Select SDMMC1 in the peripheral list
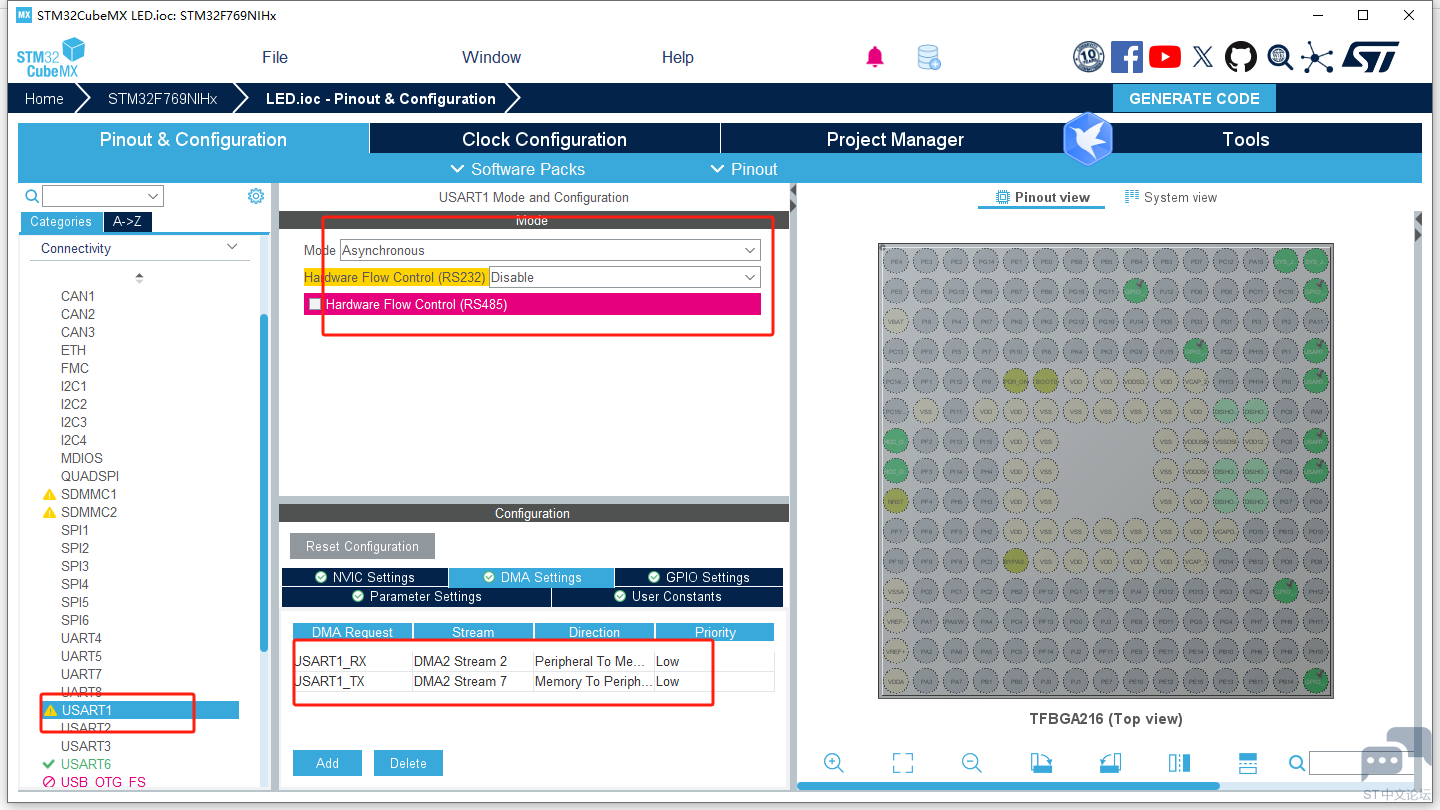This screenshot has height=810, width=1440. tap(89, 494)
